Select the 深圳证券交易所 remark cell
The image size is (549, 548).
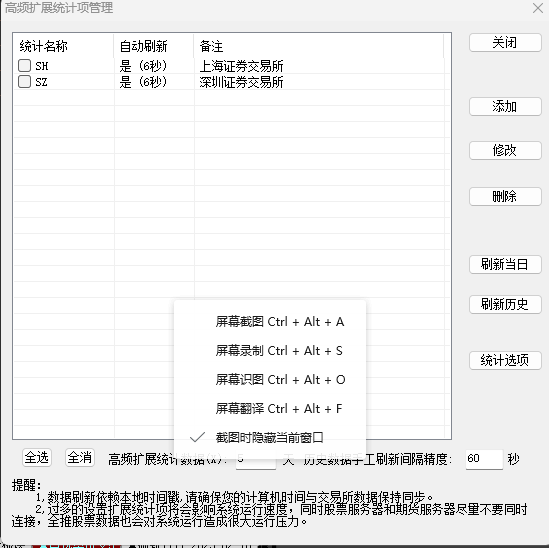pos(241,82)
